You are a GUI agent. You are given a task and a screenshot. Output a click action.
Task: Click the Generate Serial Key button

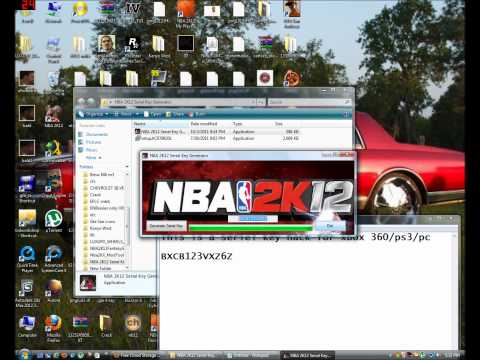pyautogui.click(x=166, y=226)
